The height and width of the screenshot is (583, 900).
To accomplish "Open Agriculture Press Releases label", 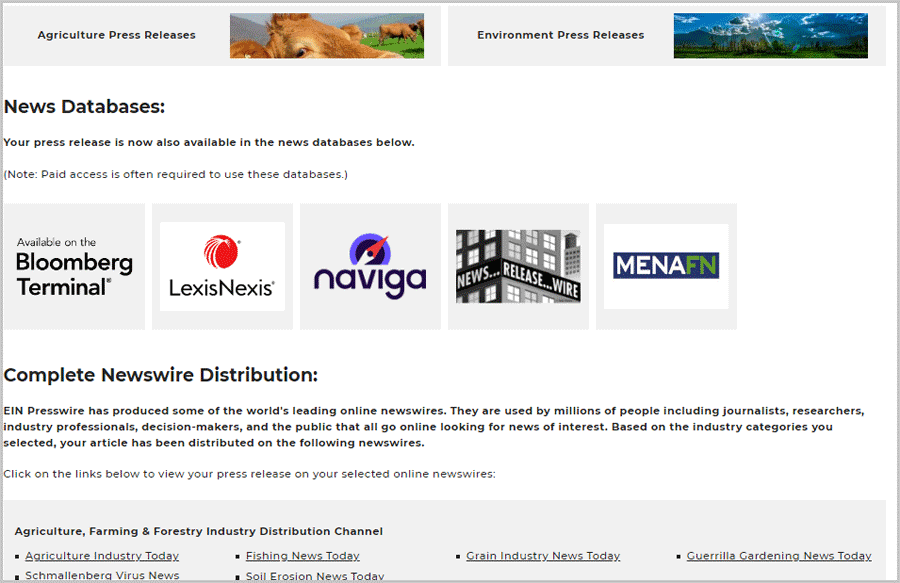I will pos(116,35).
